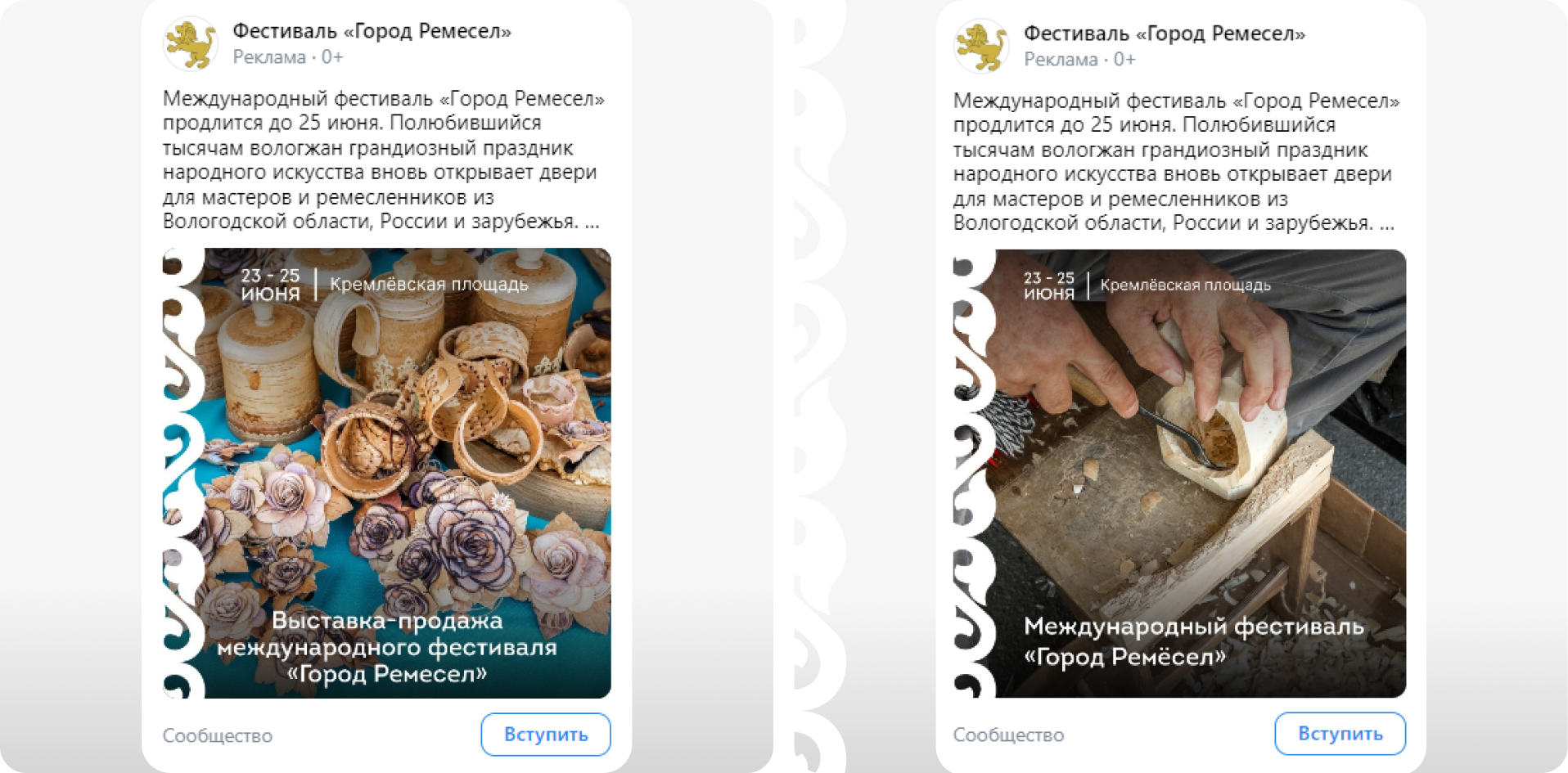Viewport: 1568px width, 773px height.
Task: Join via «Вступить» button in left card
Action: (x=546, y=735)
